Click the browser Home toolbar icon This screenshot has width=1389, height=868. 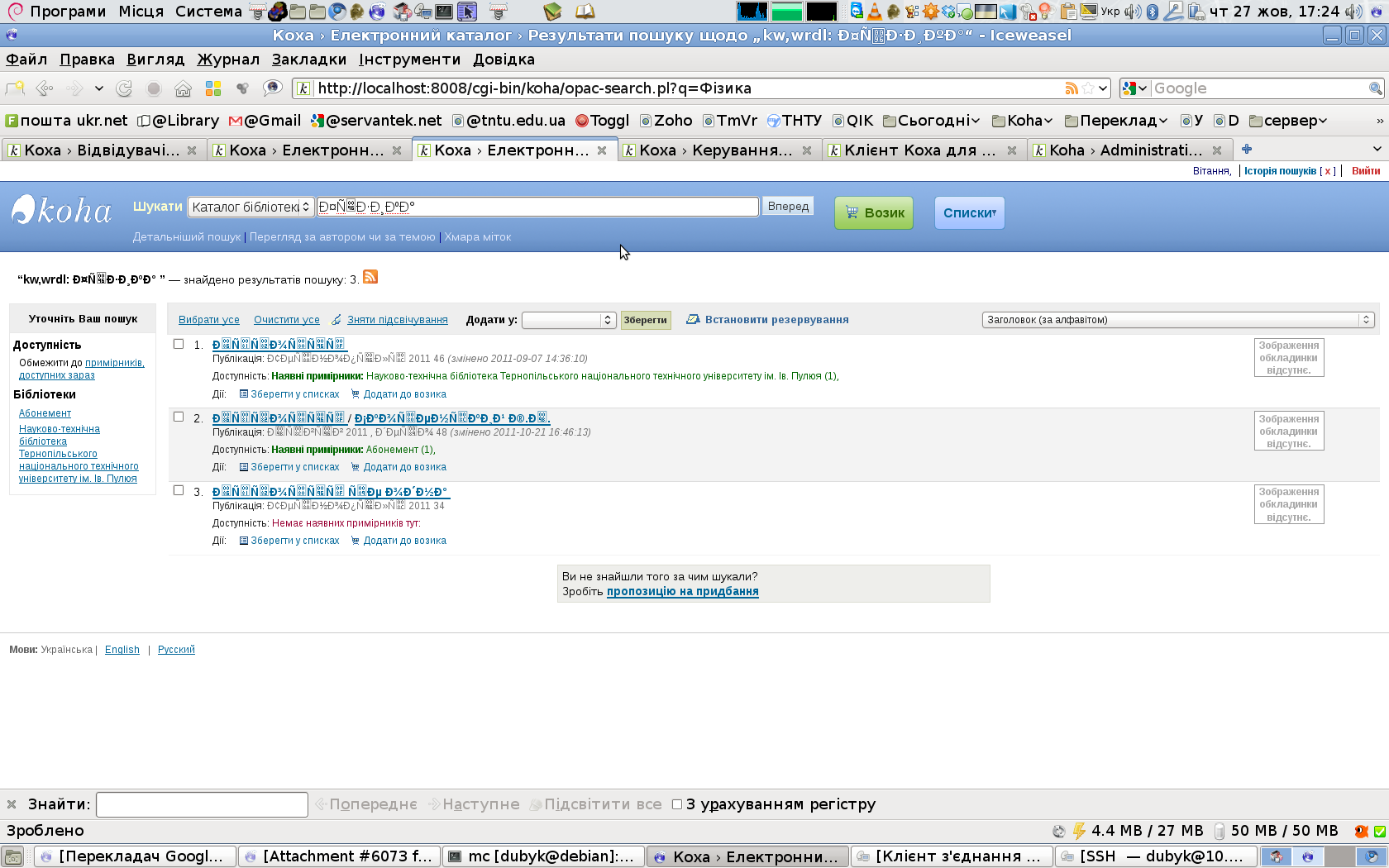(x=183, y=88)
